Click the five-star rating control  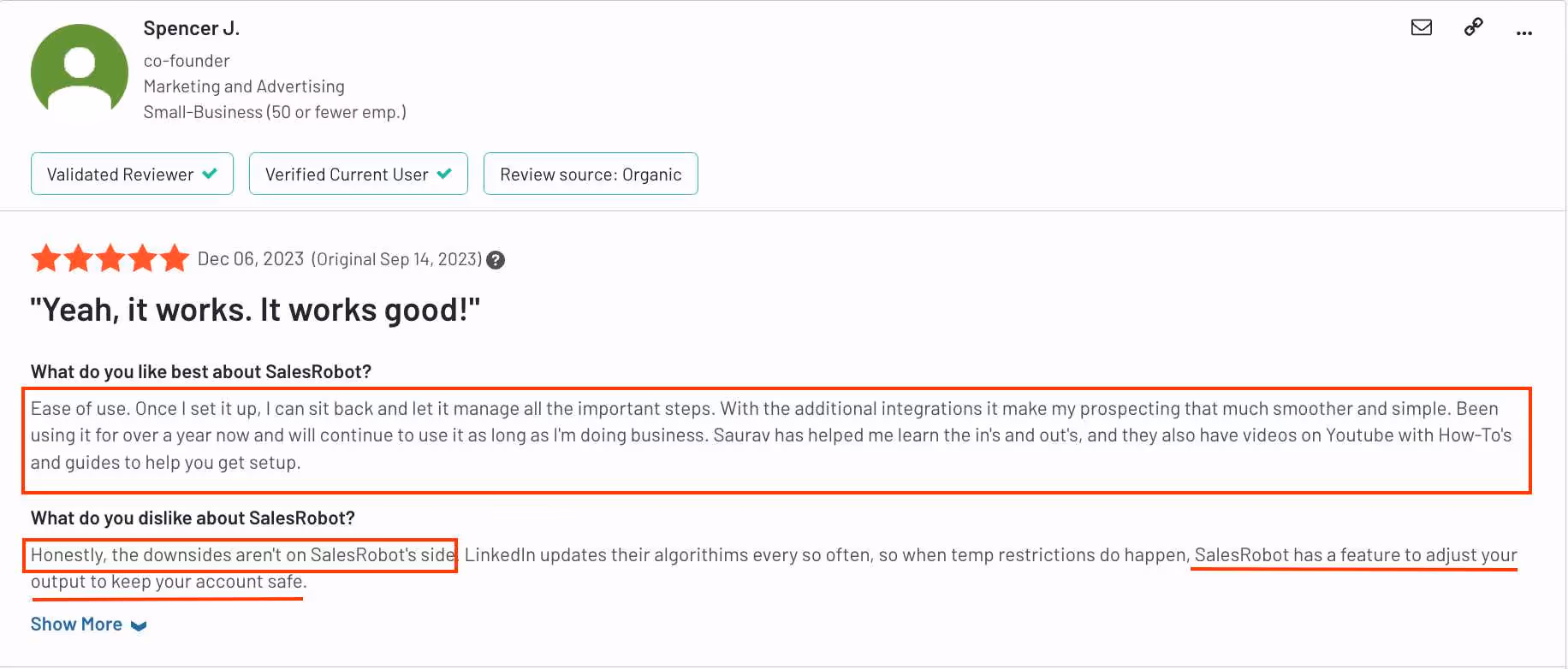click(110, 258)
